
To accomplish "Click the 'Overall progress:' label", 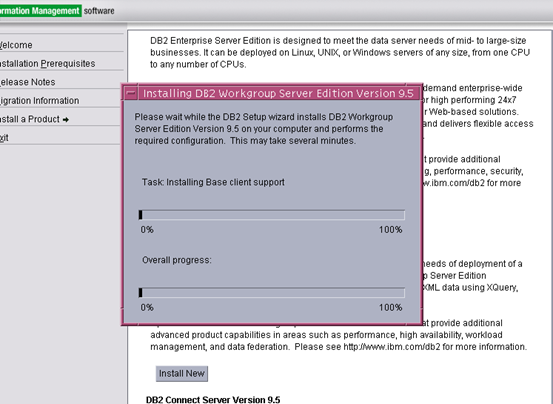I will click(x=177, y=260).
